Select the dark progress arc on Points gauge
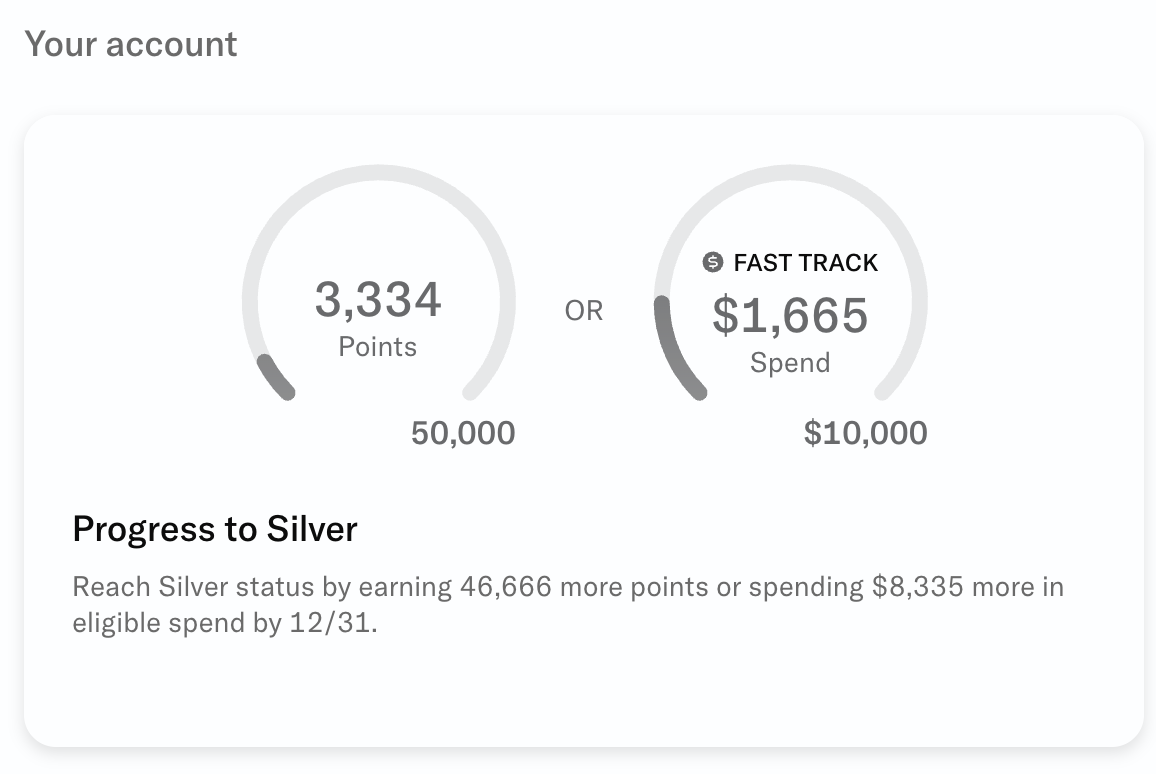The width and height of the screenshot is (1156, 774). coord(275,375)
